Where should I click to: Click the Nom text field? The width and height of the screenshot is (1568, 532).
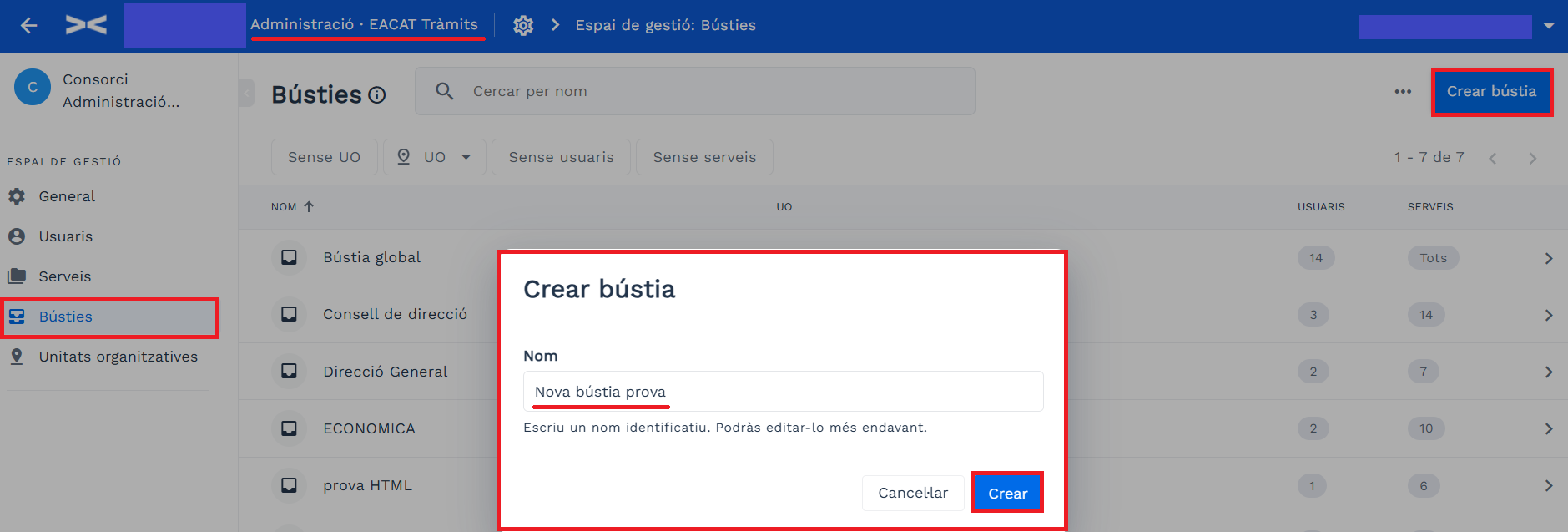(784, 392)
